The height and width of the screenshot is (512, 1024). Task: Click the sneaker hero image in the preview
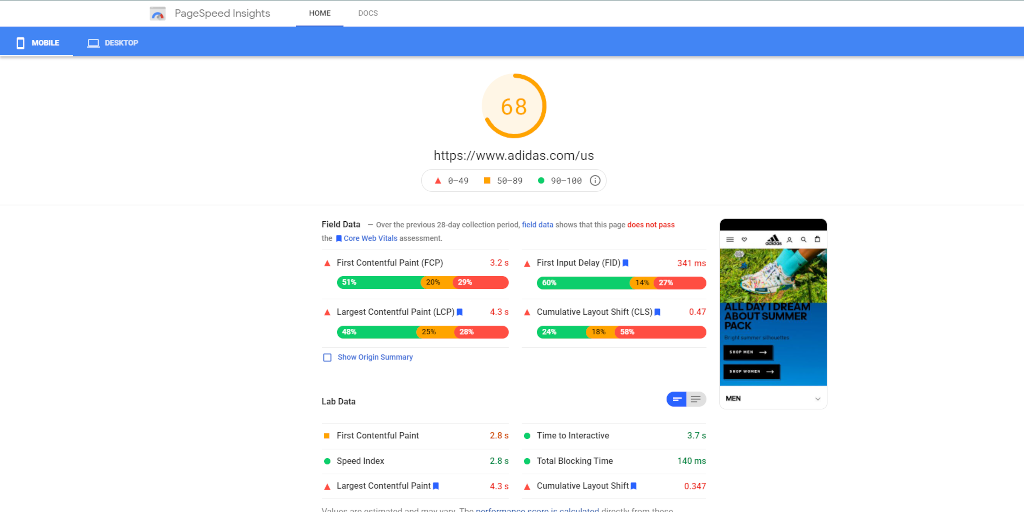[x=773, y=276]
